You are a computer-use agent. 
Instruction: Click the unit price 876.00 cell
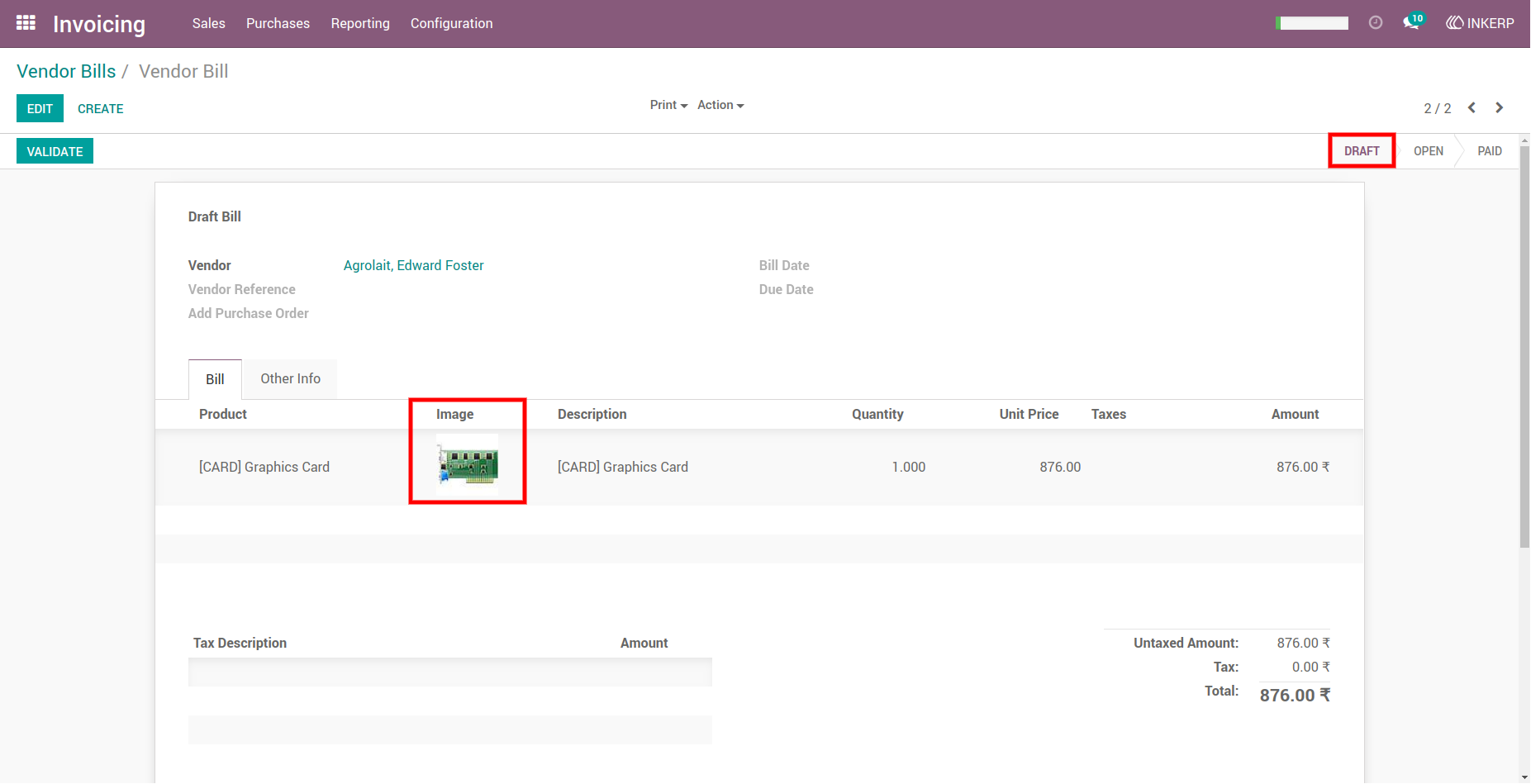(1060, 467)
